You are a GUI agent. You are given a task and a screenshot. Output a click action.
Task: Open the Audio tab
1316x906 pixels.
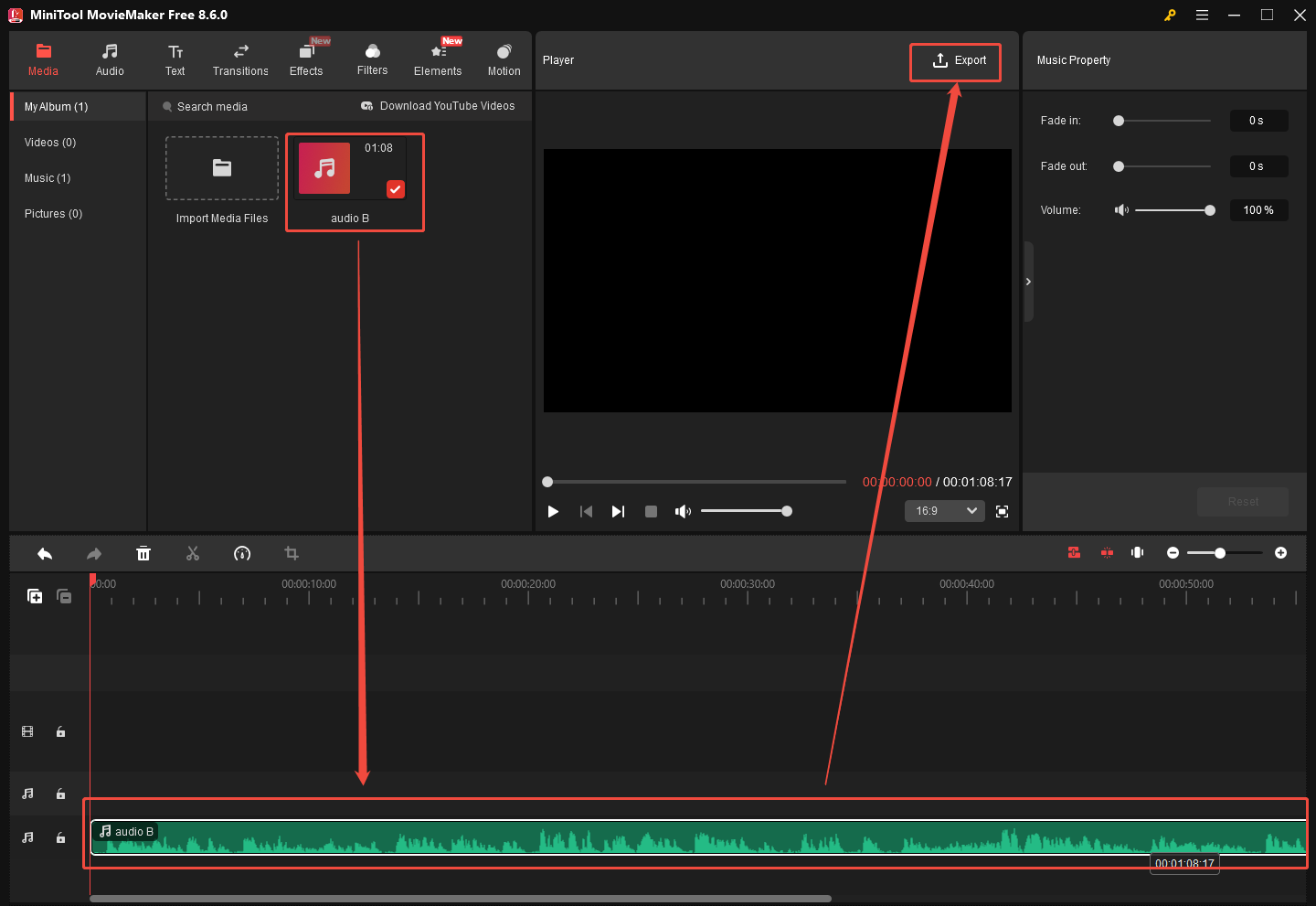pyautogui.click(x=110, y=60)
